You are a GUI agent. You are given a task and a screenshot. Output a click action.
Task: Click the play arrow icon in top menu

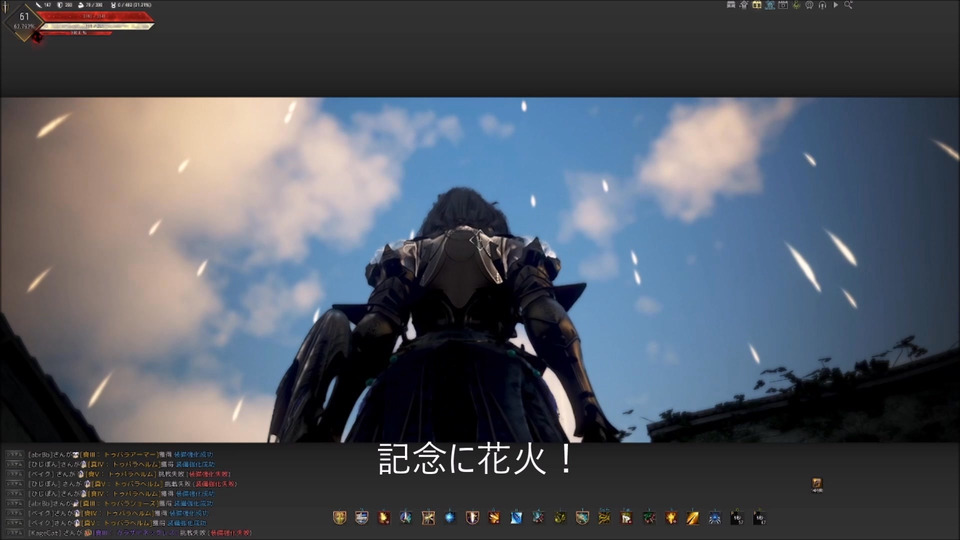click(836, 5)
